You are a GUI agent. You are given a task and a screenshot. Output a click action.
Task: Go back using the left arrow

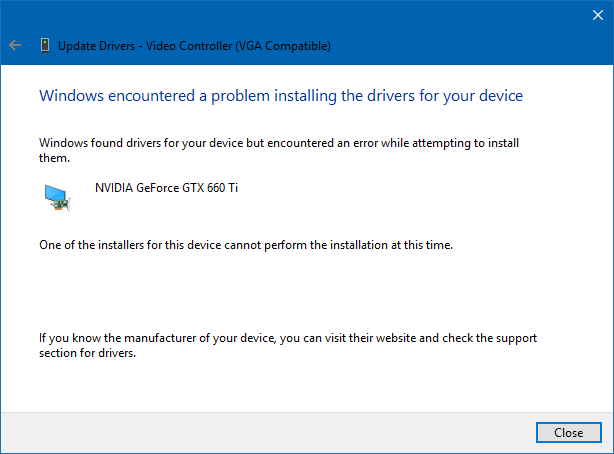[x=15, y=45]
